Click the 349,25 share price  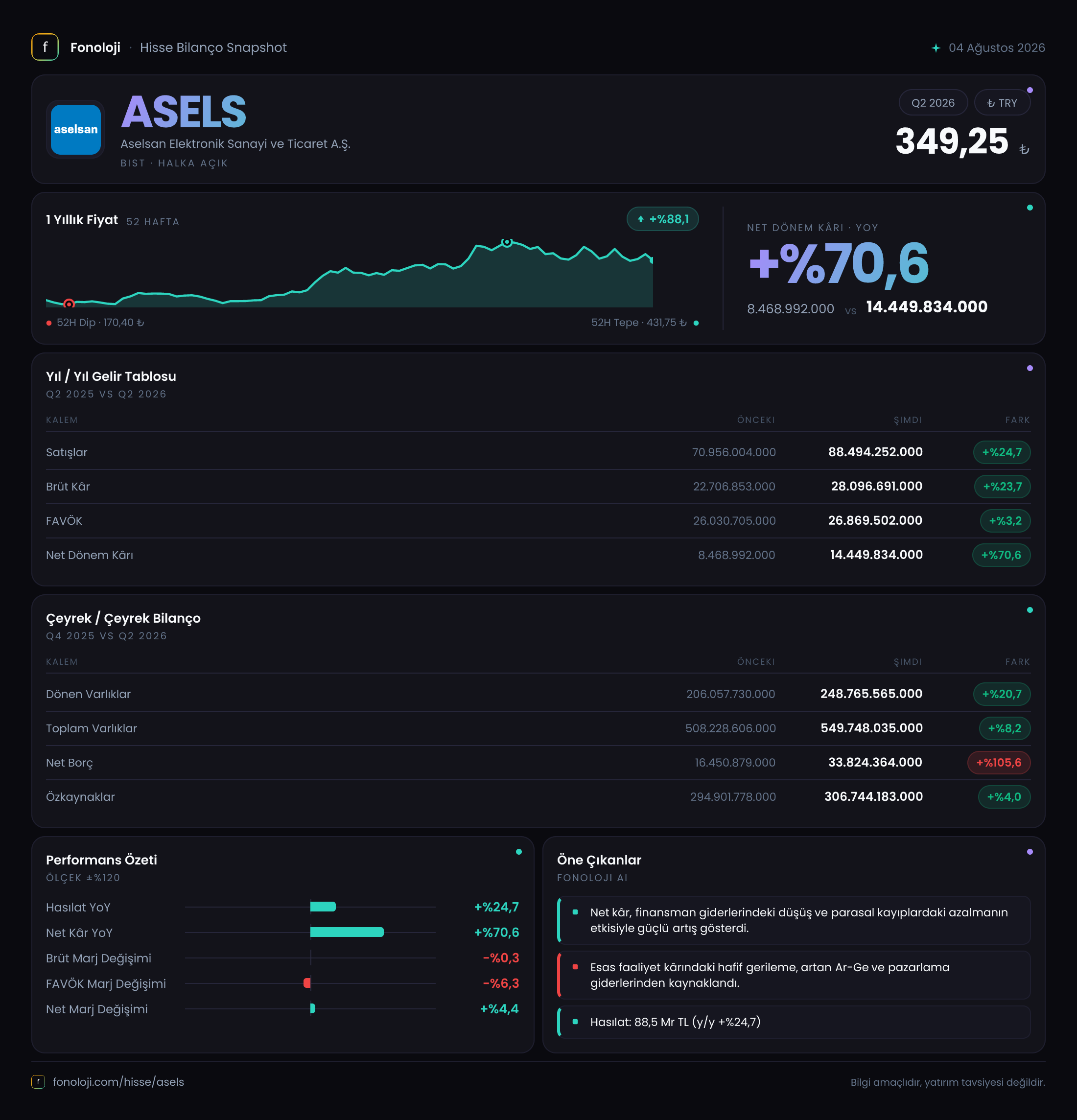tap(952, 141)
